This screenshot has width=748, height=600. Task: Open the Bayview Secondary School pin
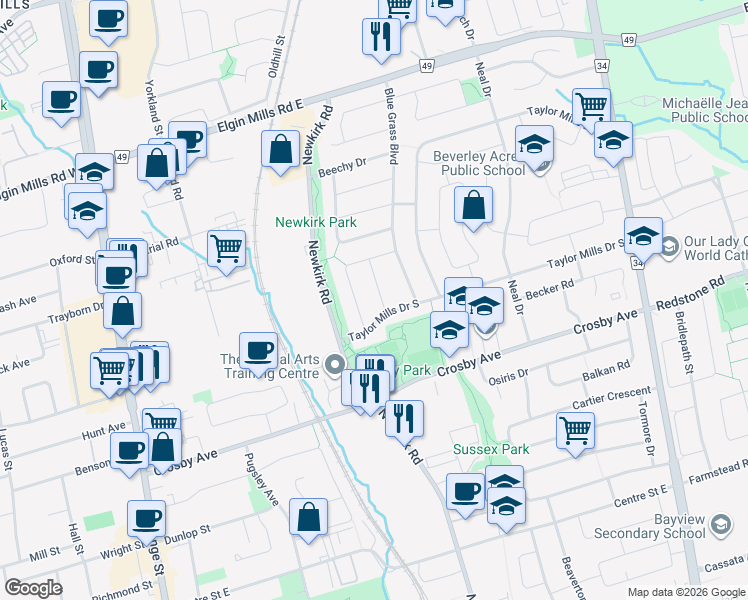pyautogui.click(x=721, y=525)
